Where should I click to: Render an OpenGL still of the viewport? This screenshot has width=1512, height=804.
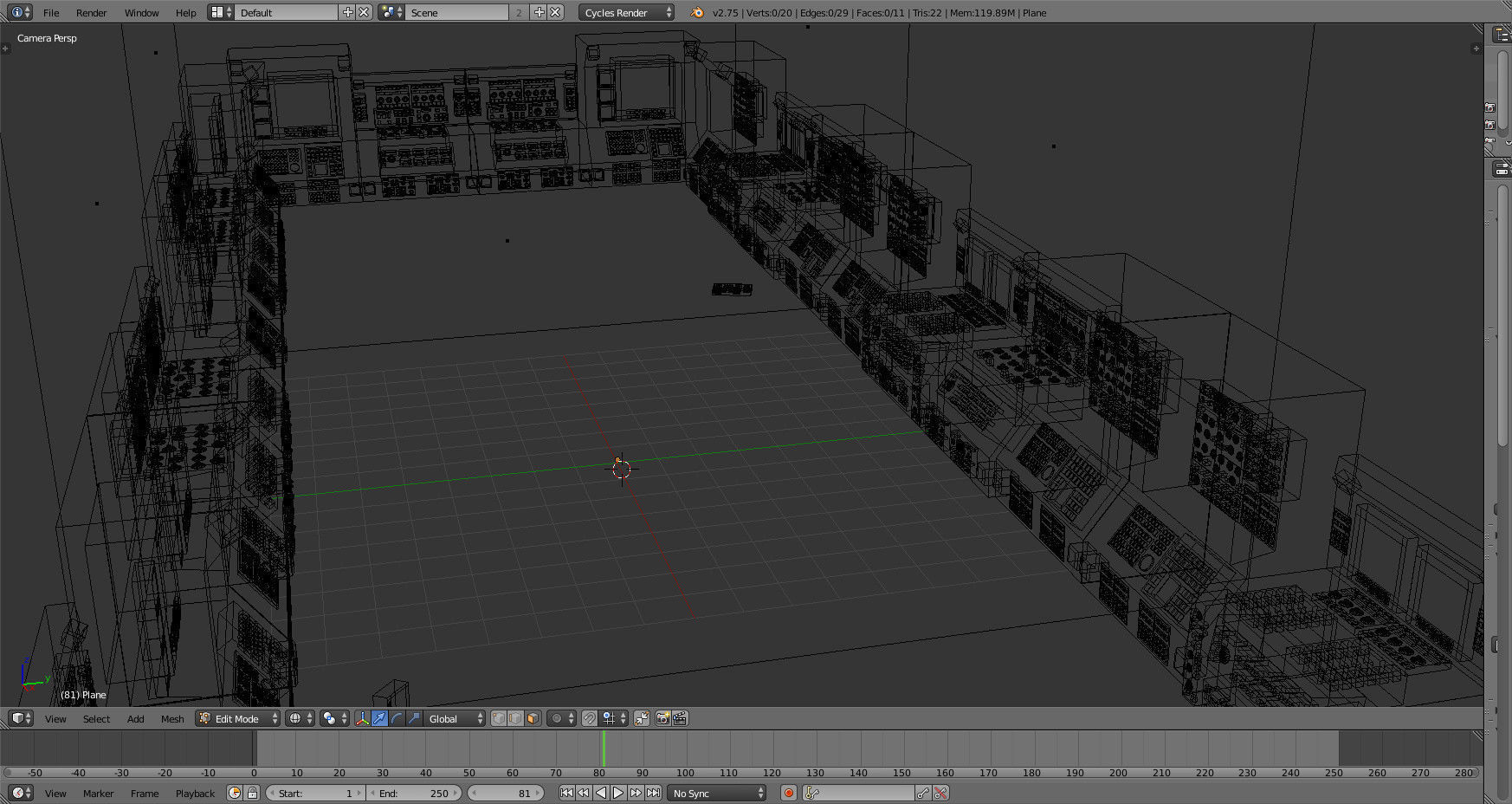click(x=662, y=718)
